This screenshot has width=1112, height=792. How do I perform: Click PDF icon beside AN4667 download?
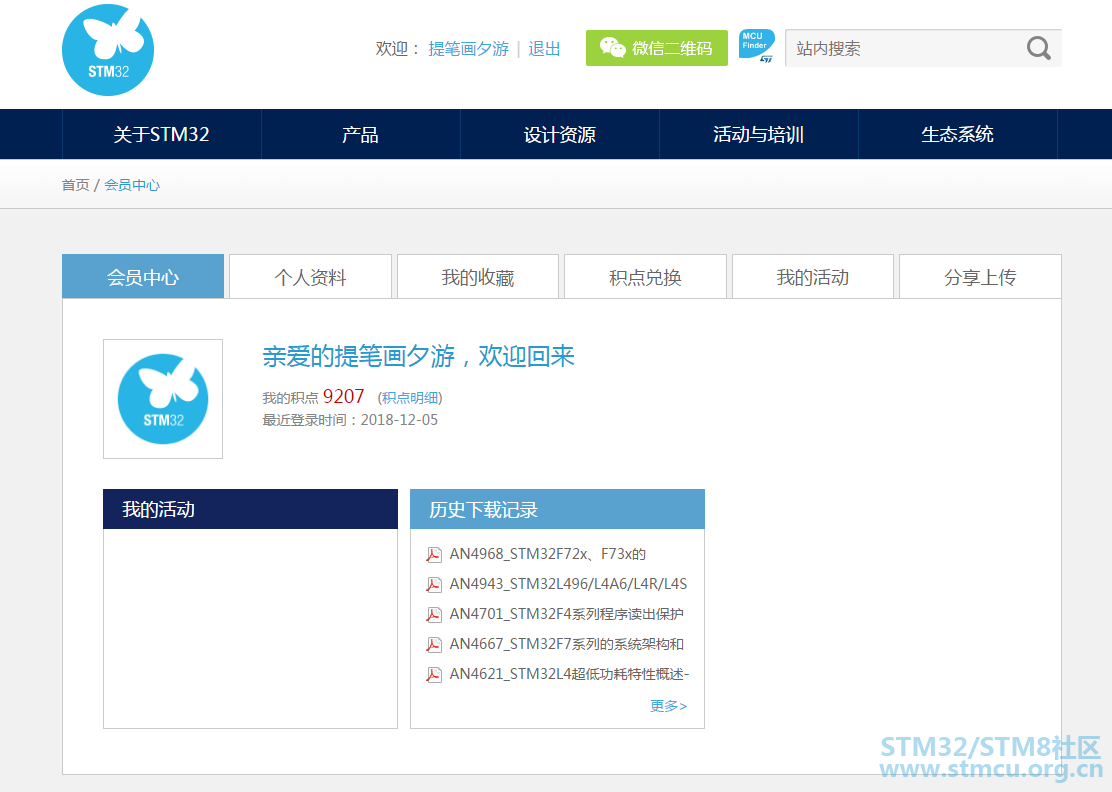[433, 645]
